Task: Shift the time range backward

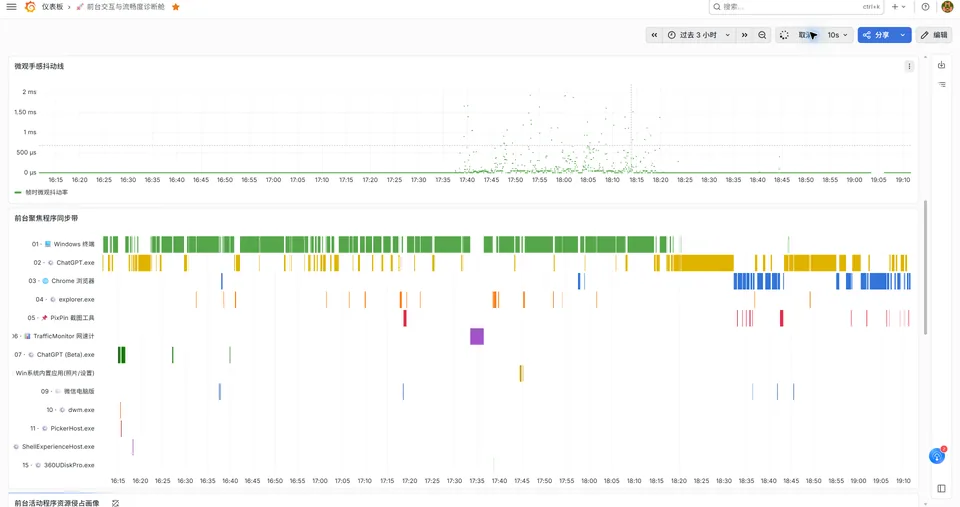Action: [654, 35]
